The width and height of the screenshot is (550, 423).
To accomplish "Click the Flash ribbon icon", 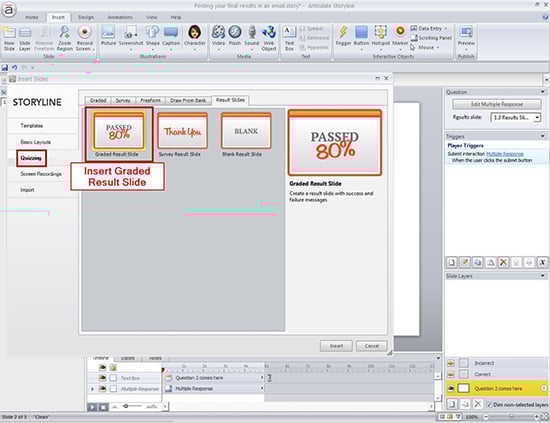I will tap(235, 36).
